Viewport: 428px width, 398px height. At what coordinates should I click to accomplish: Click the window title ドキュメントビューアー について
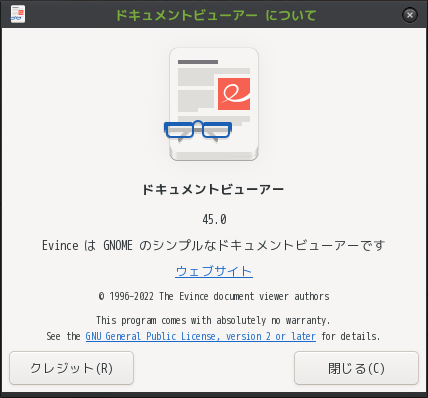click(x=216, y=15)
